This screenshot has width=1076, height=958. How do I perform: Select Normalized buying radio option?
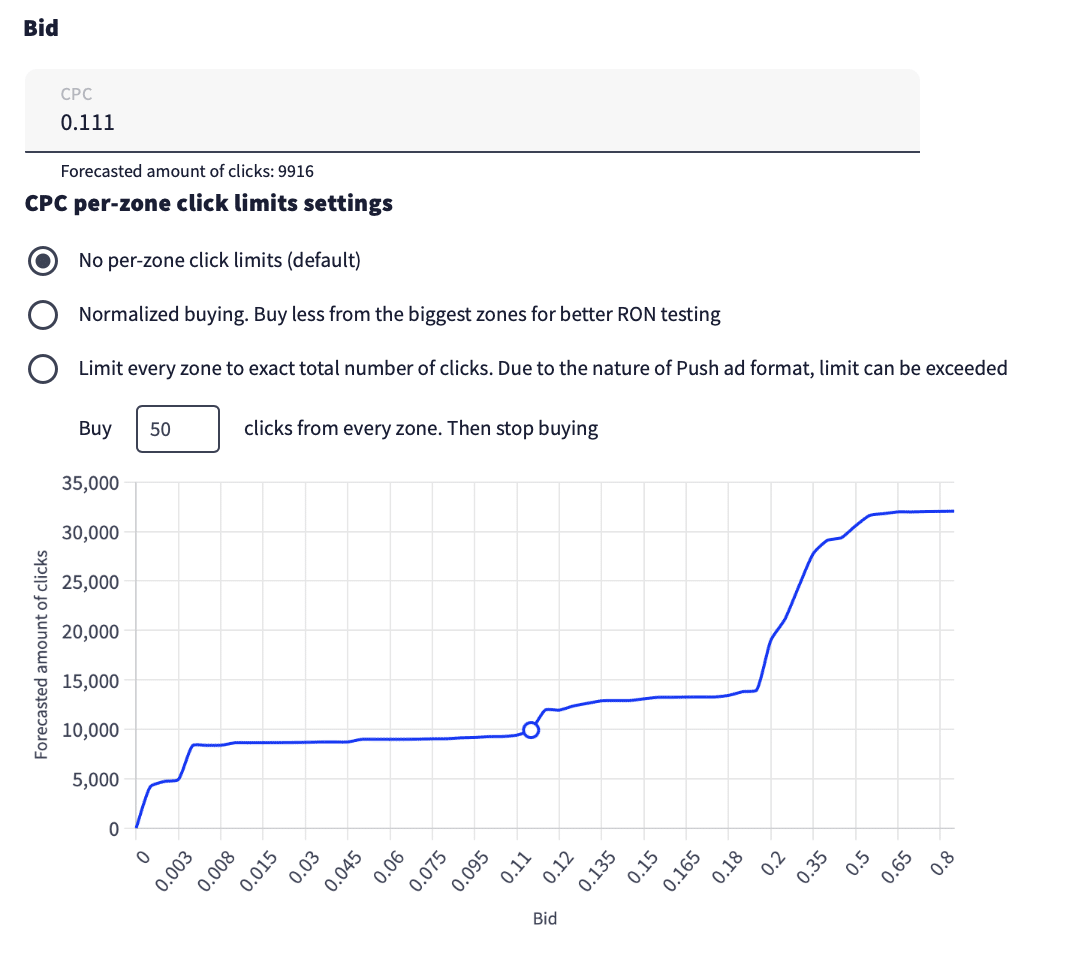(x=42, y=314)
